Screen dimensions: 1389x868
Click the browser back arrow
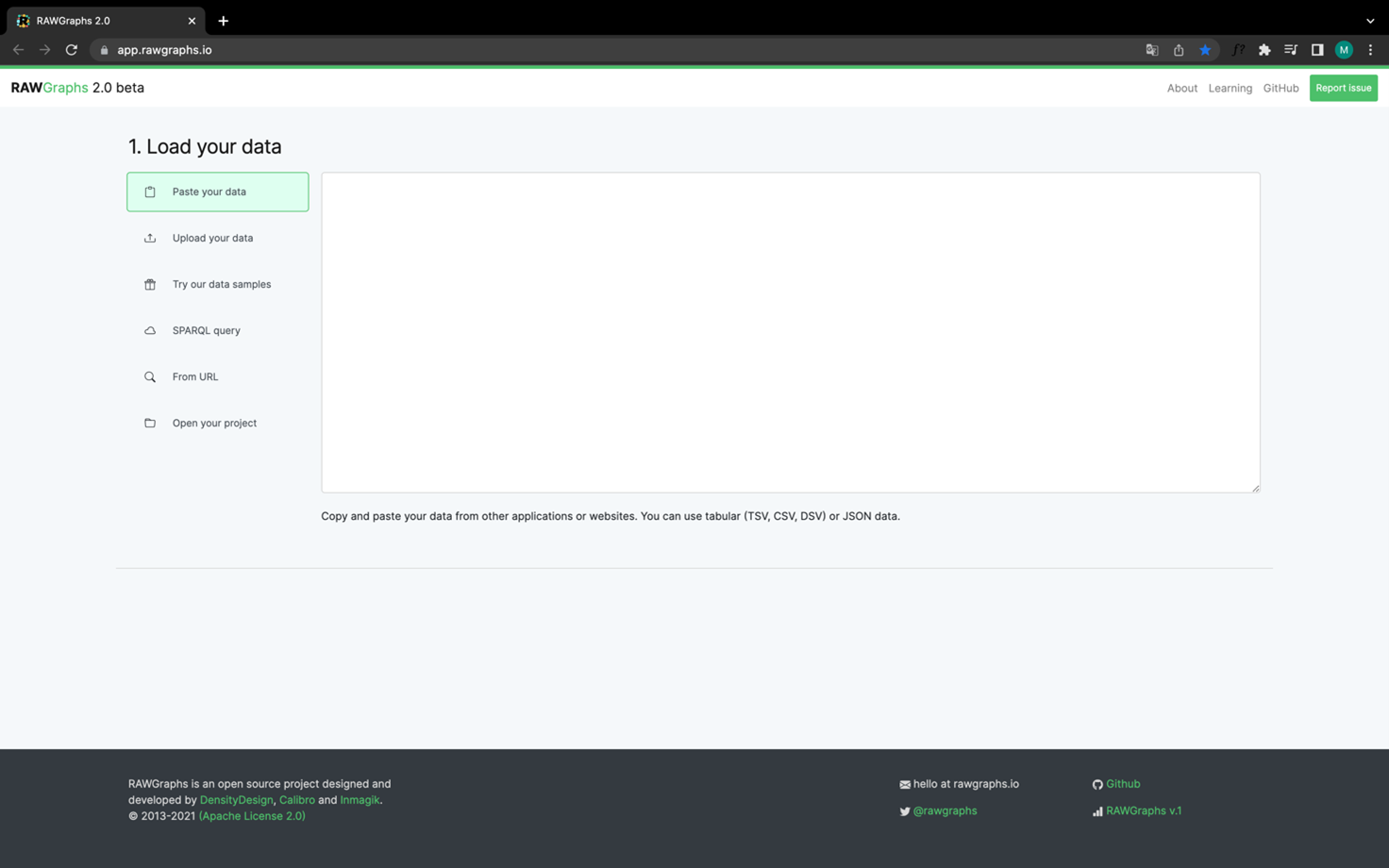pyautogui.click(x=18, y=49)
